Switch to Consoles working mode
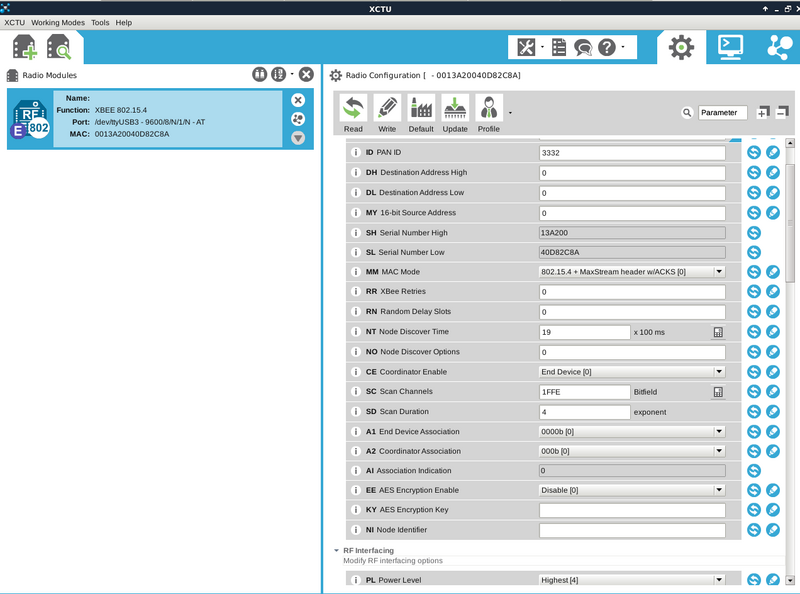This screenshot has height=594, width=800. pos(730,46)
